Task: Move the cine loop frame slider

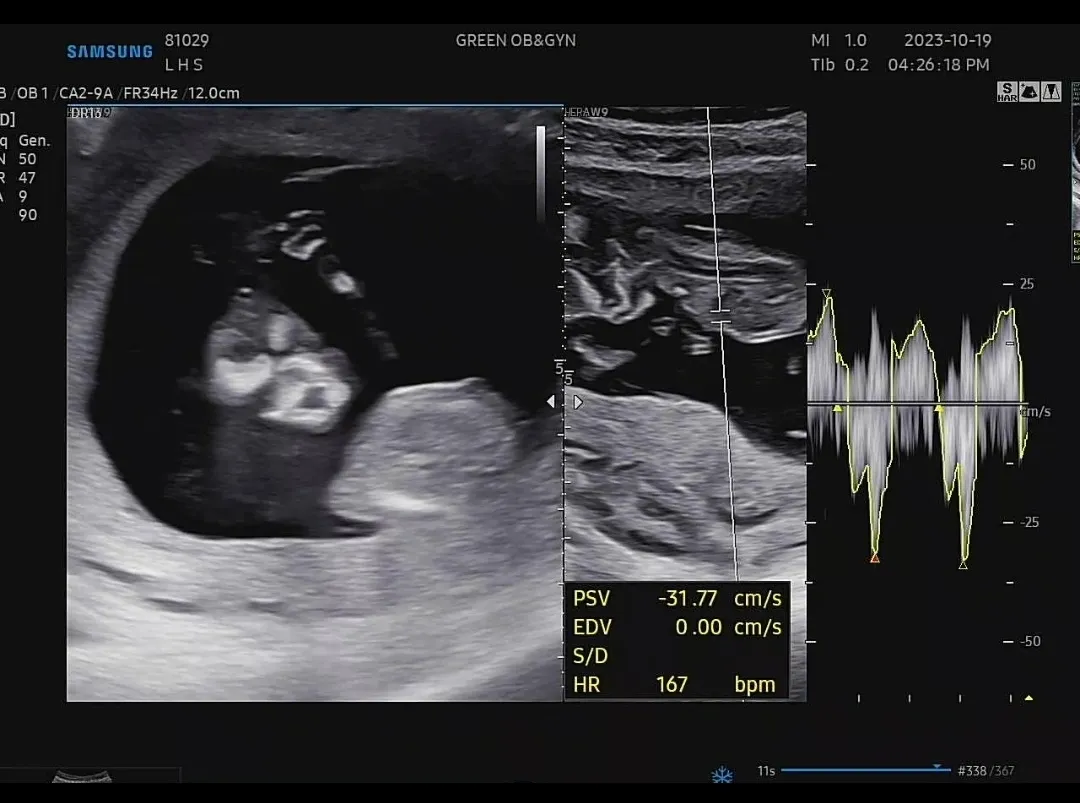Action: tap(866, 770)
